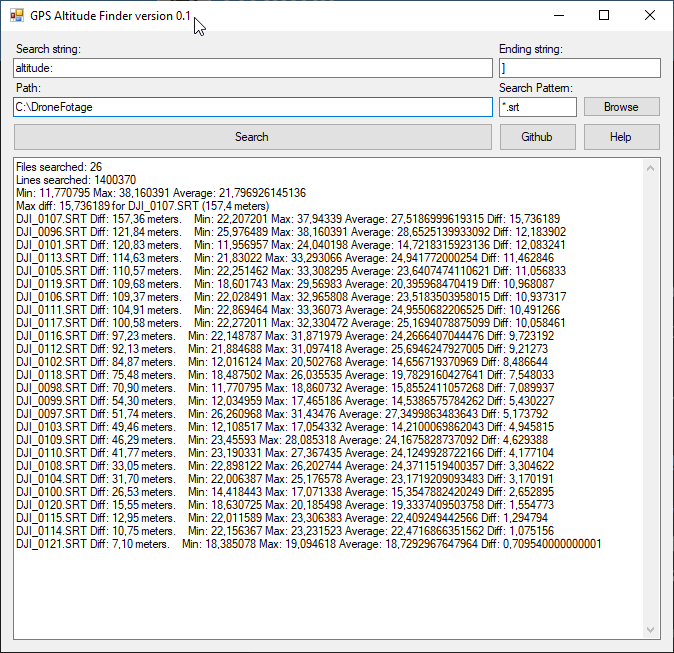
Task: Click the DJI_0119.SRT result row
Action: (285, 284)
